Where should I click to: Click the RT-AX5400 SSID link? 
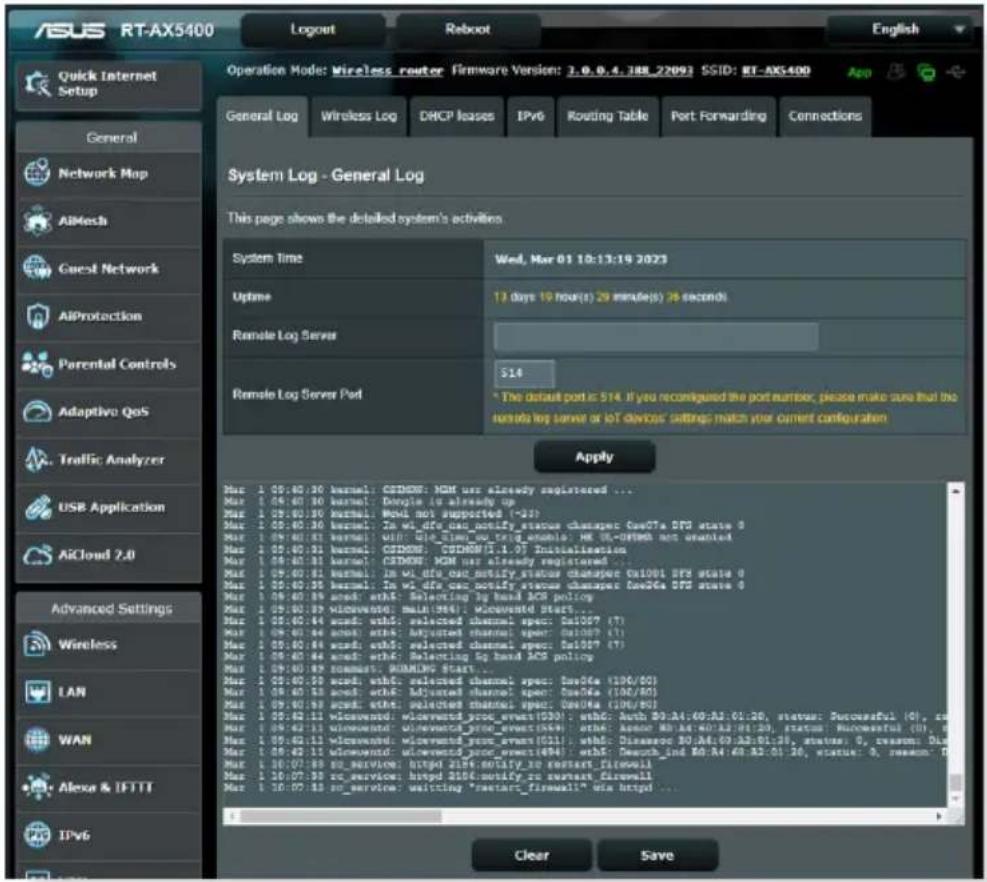pyautogui.click(x=776, y=71)
